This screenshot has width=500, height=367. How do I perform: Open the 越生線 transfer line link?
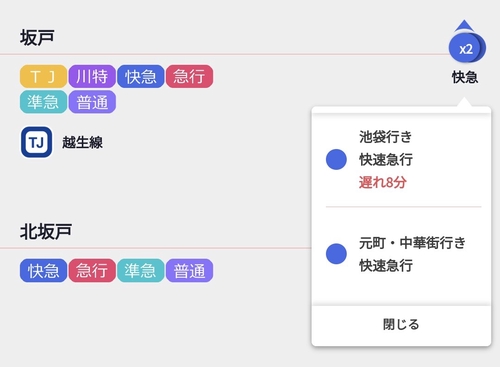point(82,142)
